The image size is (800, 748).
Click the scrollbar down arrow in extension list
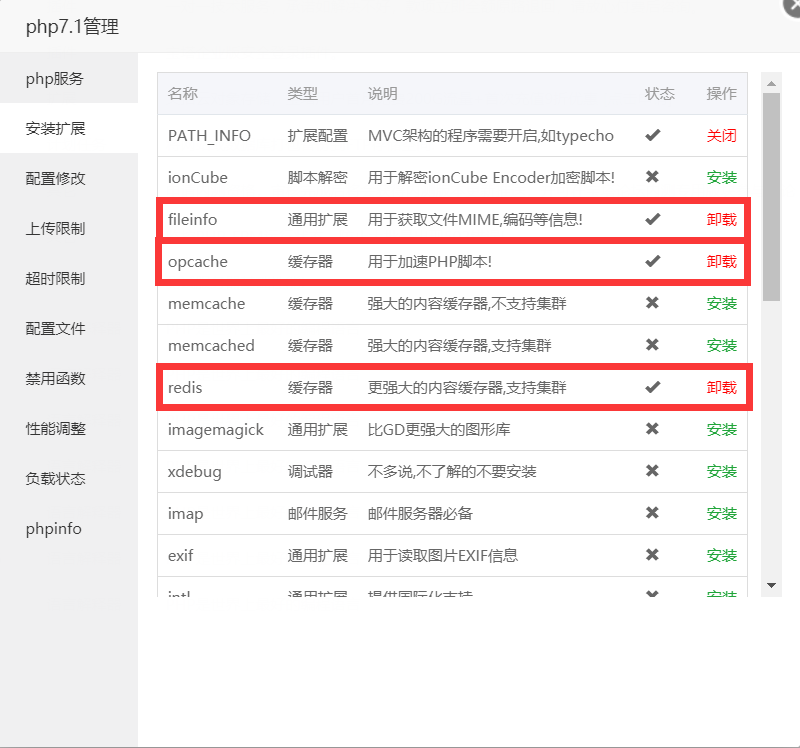click(771, 585)
